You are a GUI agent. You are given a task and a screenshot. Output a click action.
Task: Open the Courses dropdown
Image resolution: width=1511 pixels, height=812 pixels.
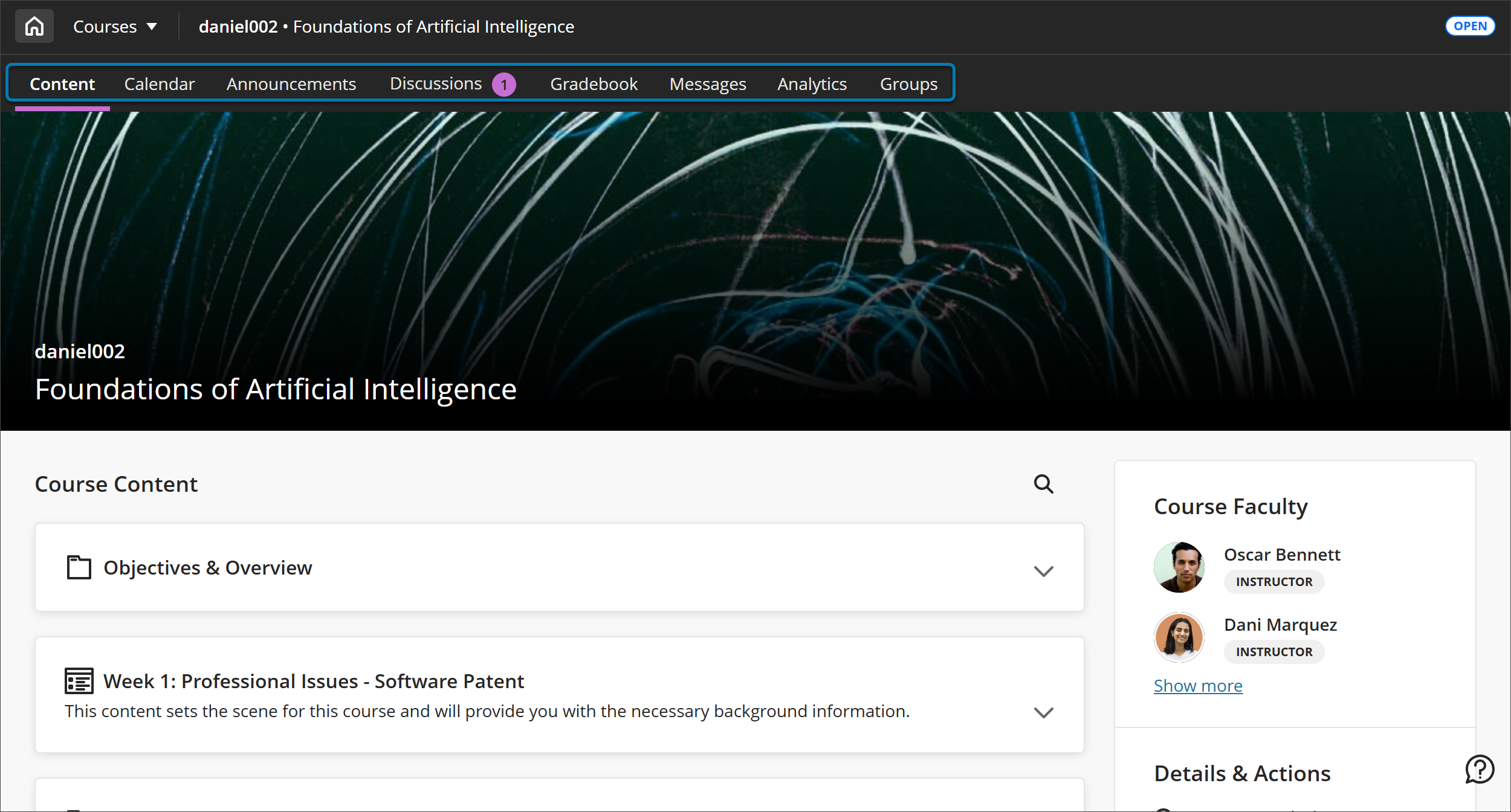(x=115, y=26)
